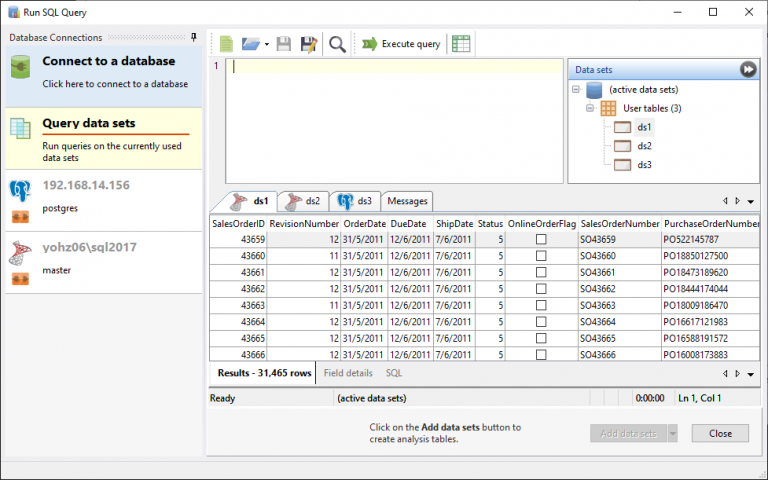Minimize the Run SQL Query window

pos(678,12)
